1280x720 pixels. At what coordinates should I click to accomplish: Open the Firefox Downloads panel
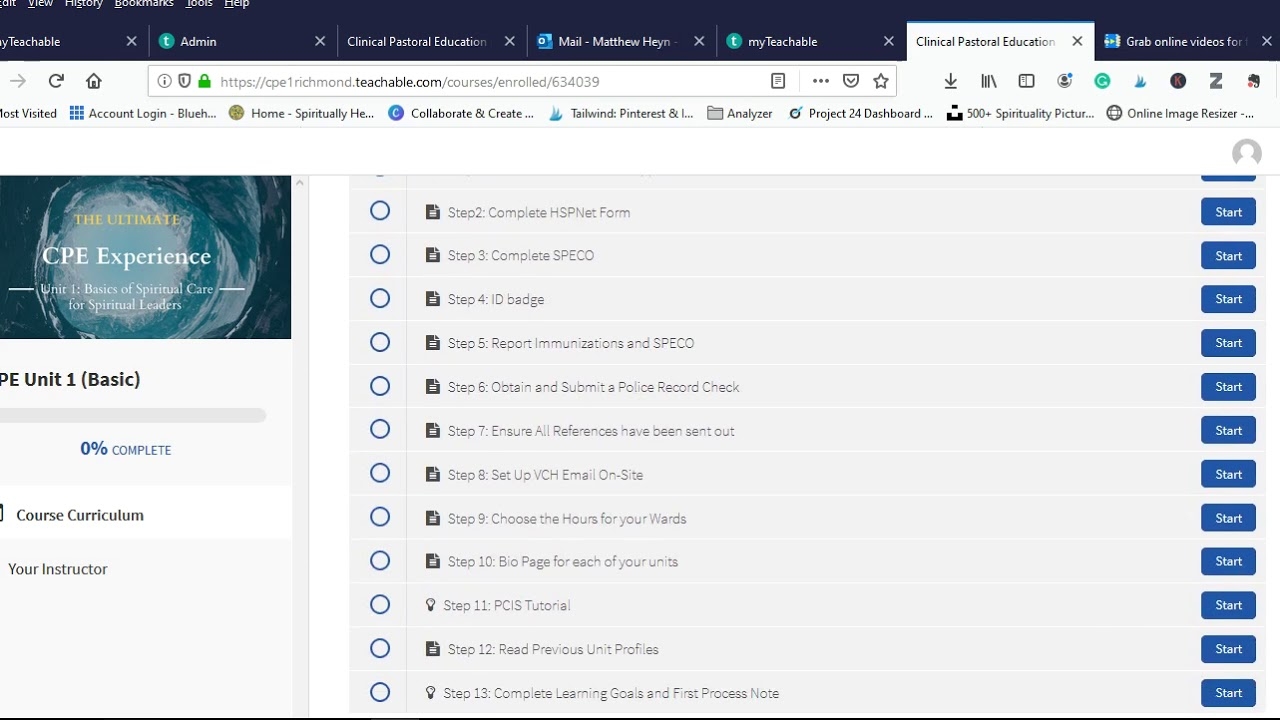951,81
